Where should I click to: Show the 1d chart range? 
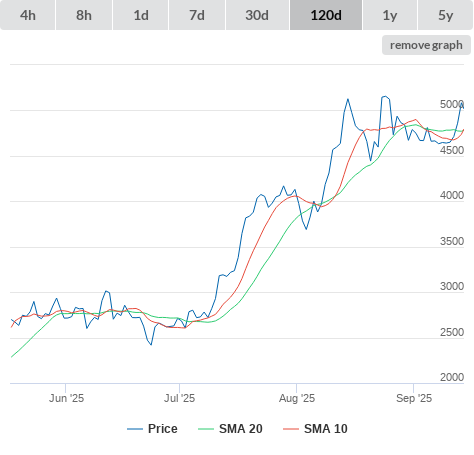coord(141,15)
